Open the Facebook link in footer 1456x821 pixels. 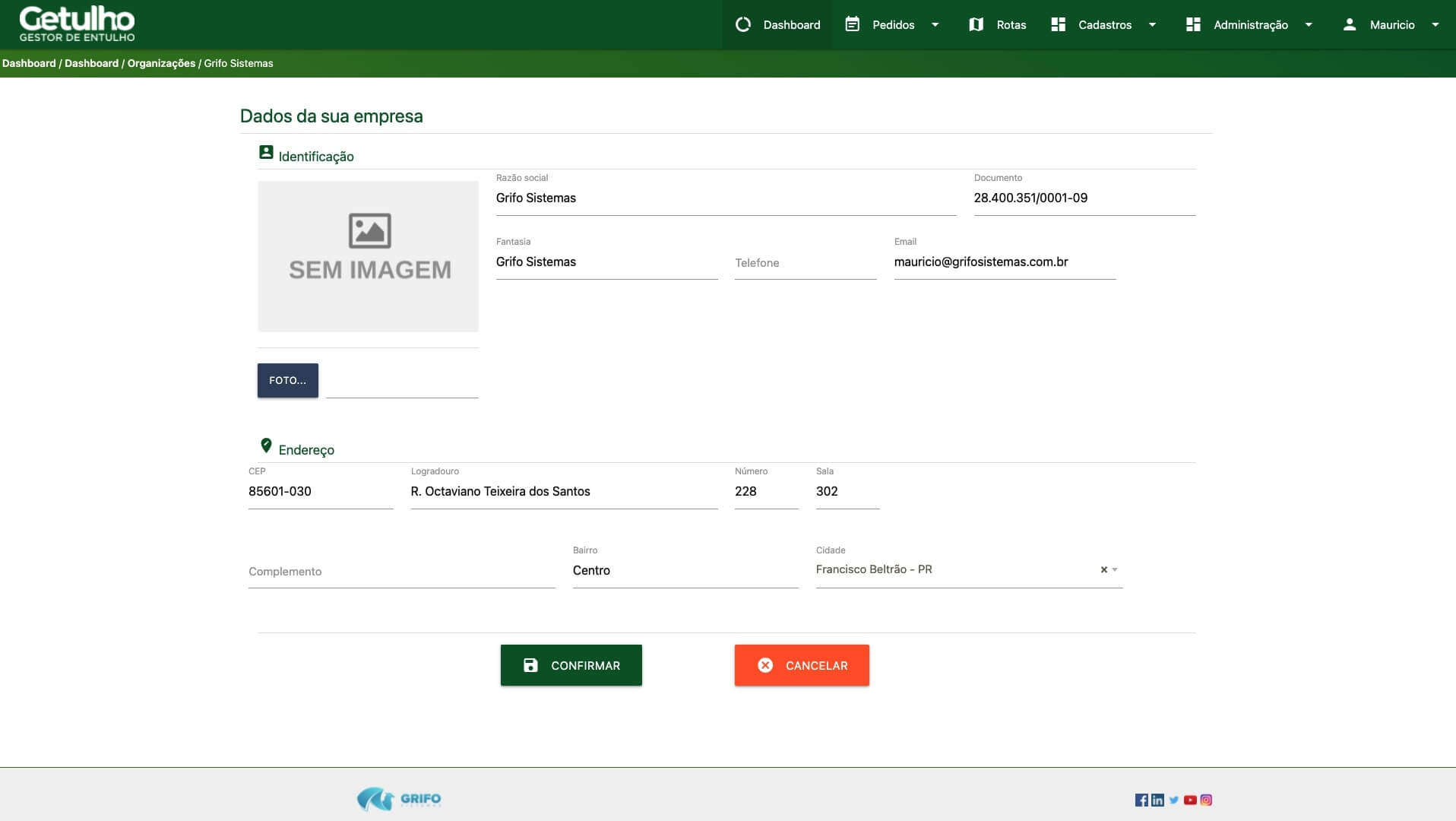(1141, 800)
